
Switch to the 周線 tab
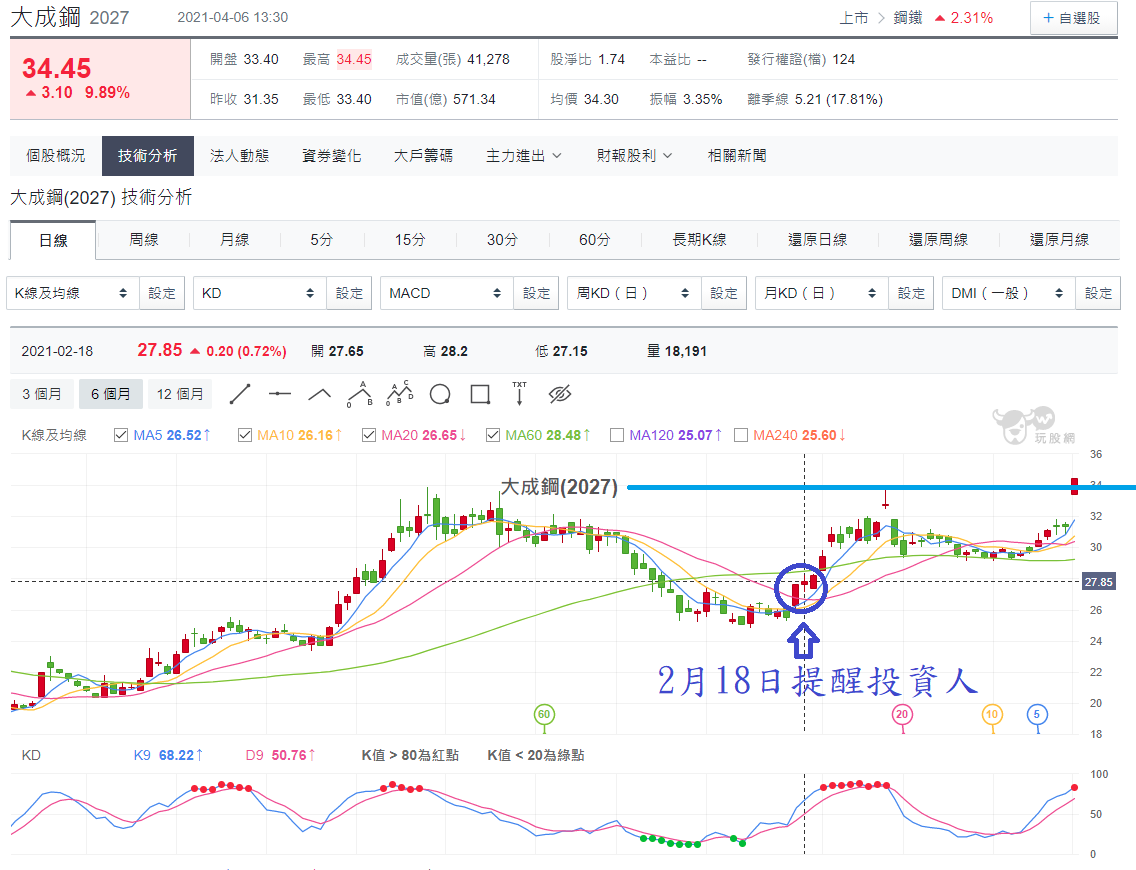143,240
